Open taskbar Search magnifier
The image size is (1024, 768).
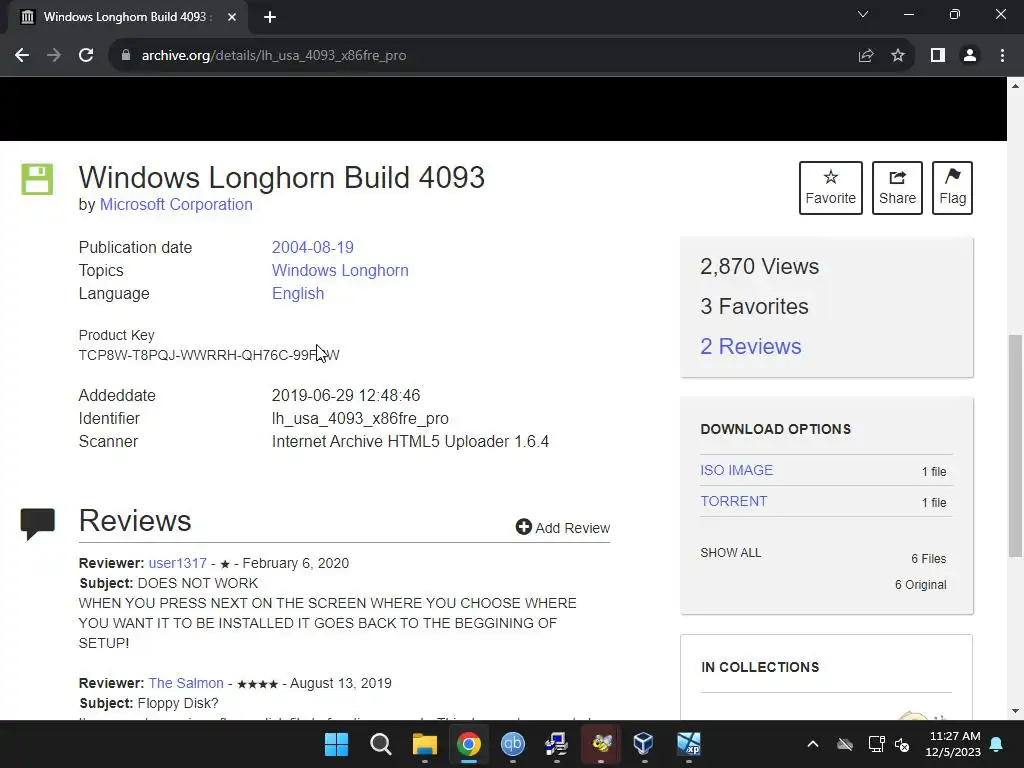381,744
